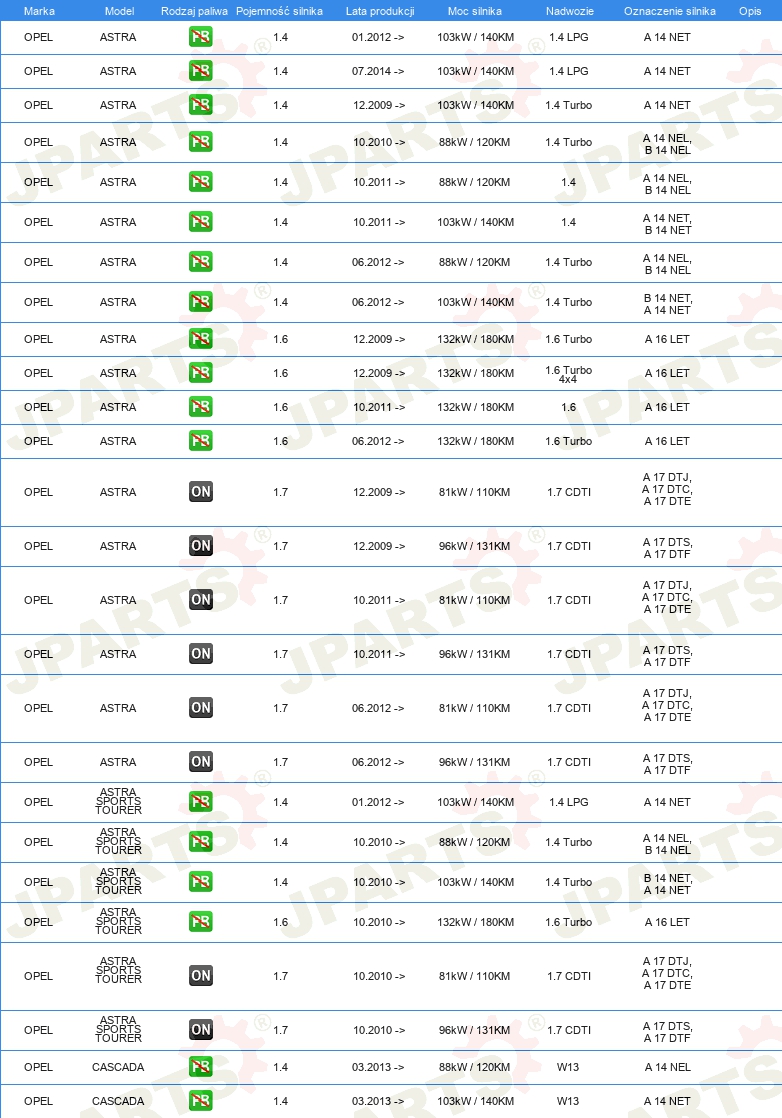Viewport: 782px width, 1118px height.
Task: Click the Oznaczenie silnika column header
Action: click(x=669, y=11)
